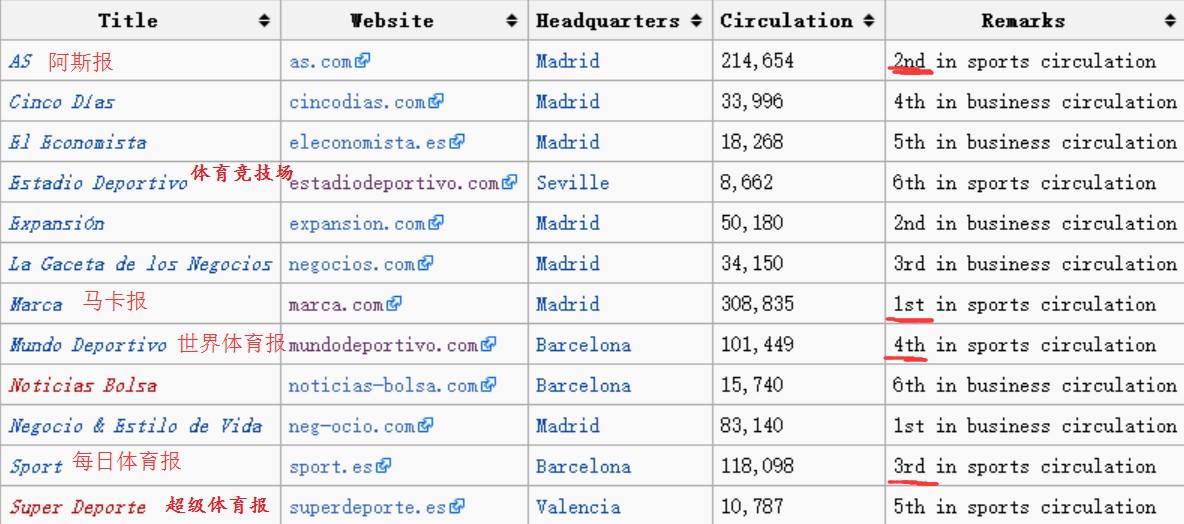This screenshot has height=524, width=1184.
Task: Visit the estadiodeportivo.com website link
Action: (394, 183)
